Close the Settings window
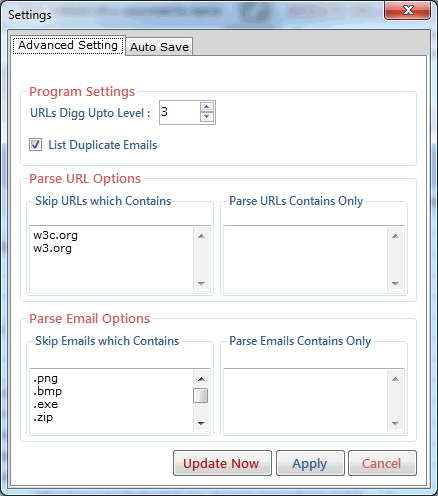Screen dimensions: 438x496 407,10
